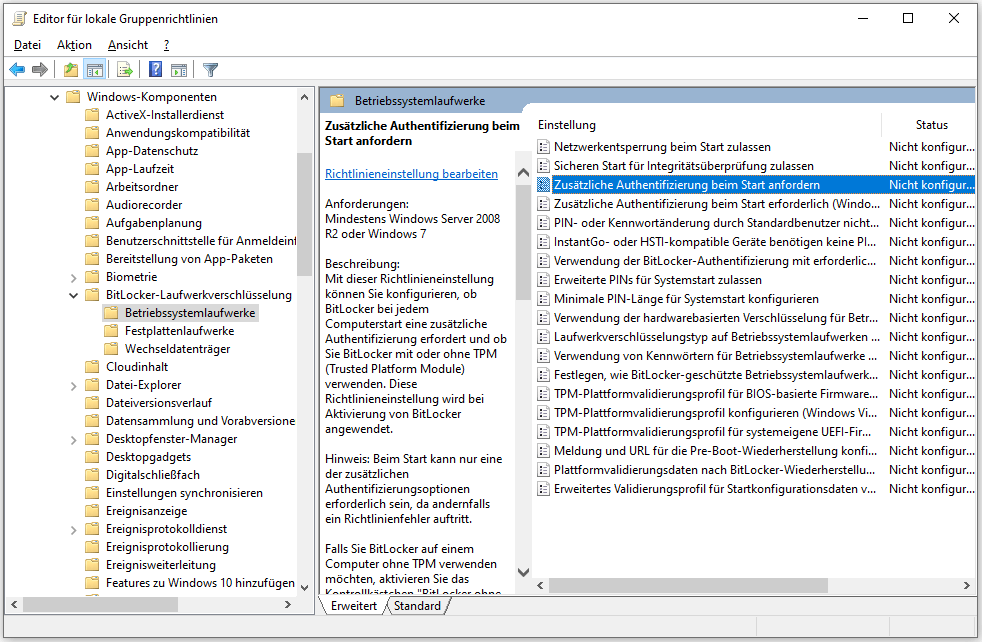Open the Ansicht menu
982x642 pixels.
128,45
